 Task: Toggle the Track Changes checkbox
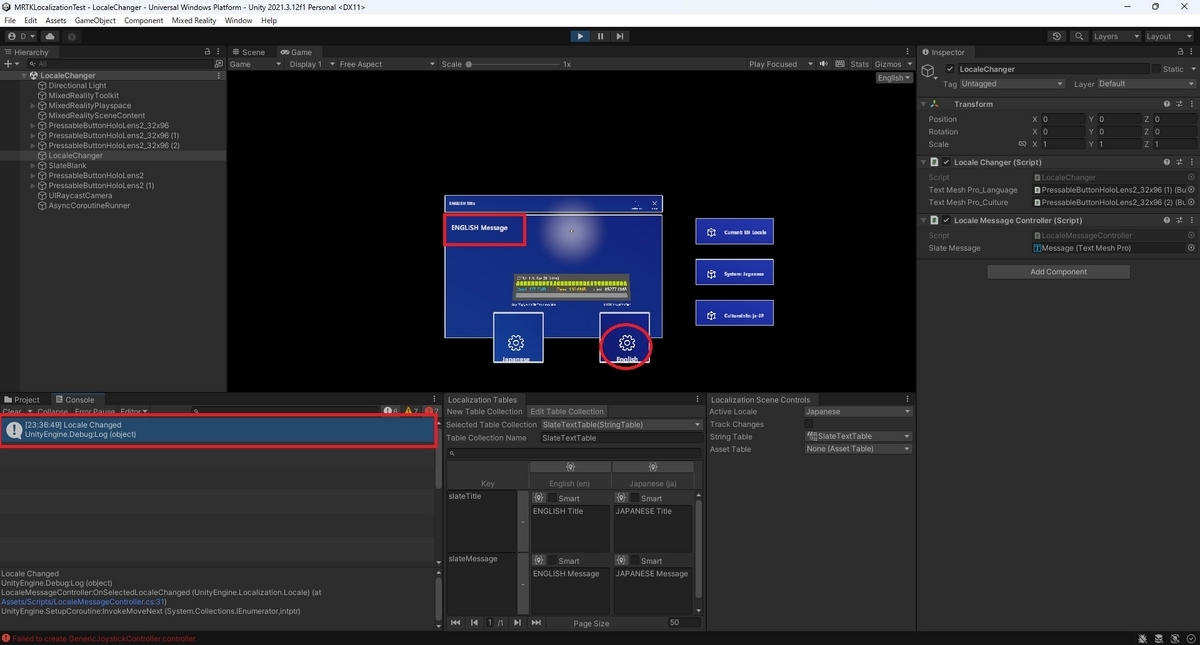[811, 424]
